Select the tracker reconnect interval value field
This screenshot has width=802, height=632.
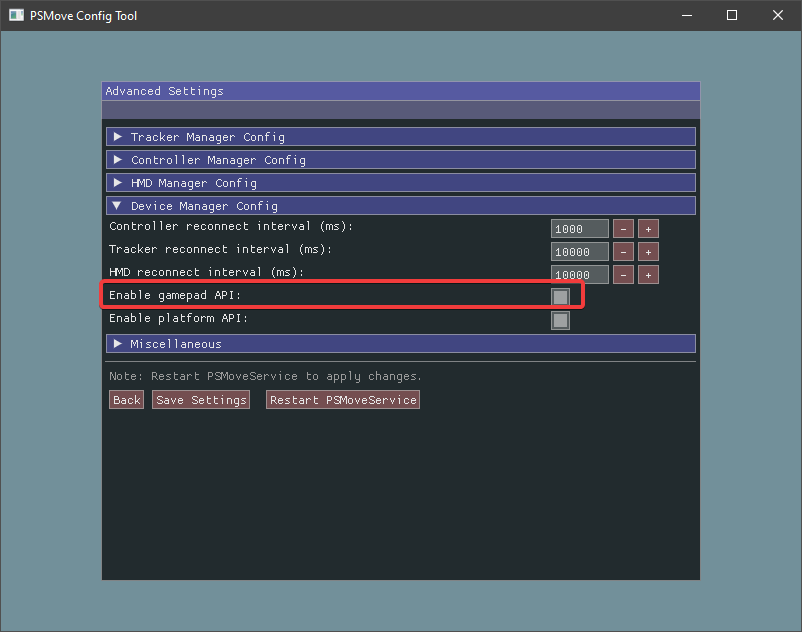(579, 251)
